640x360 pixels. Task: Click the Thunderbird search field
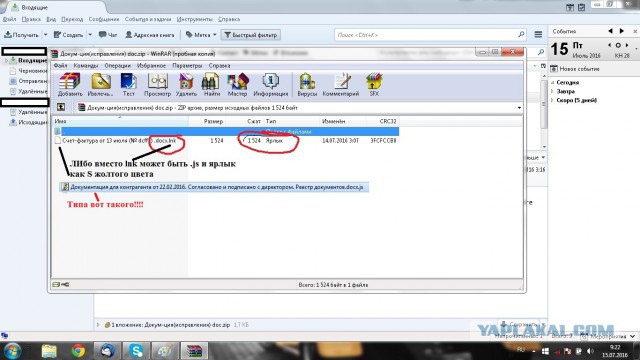tap(429, 35)
